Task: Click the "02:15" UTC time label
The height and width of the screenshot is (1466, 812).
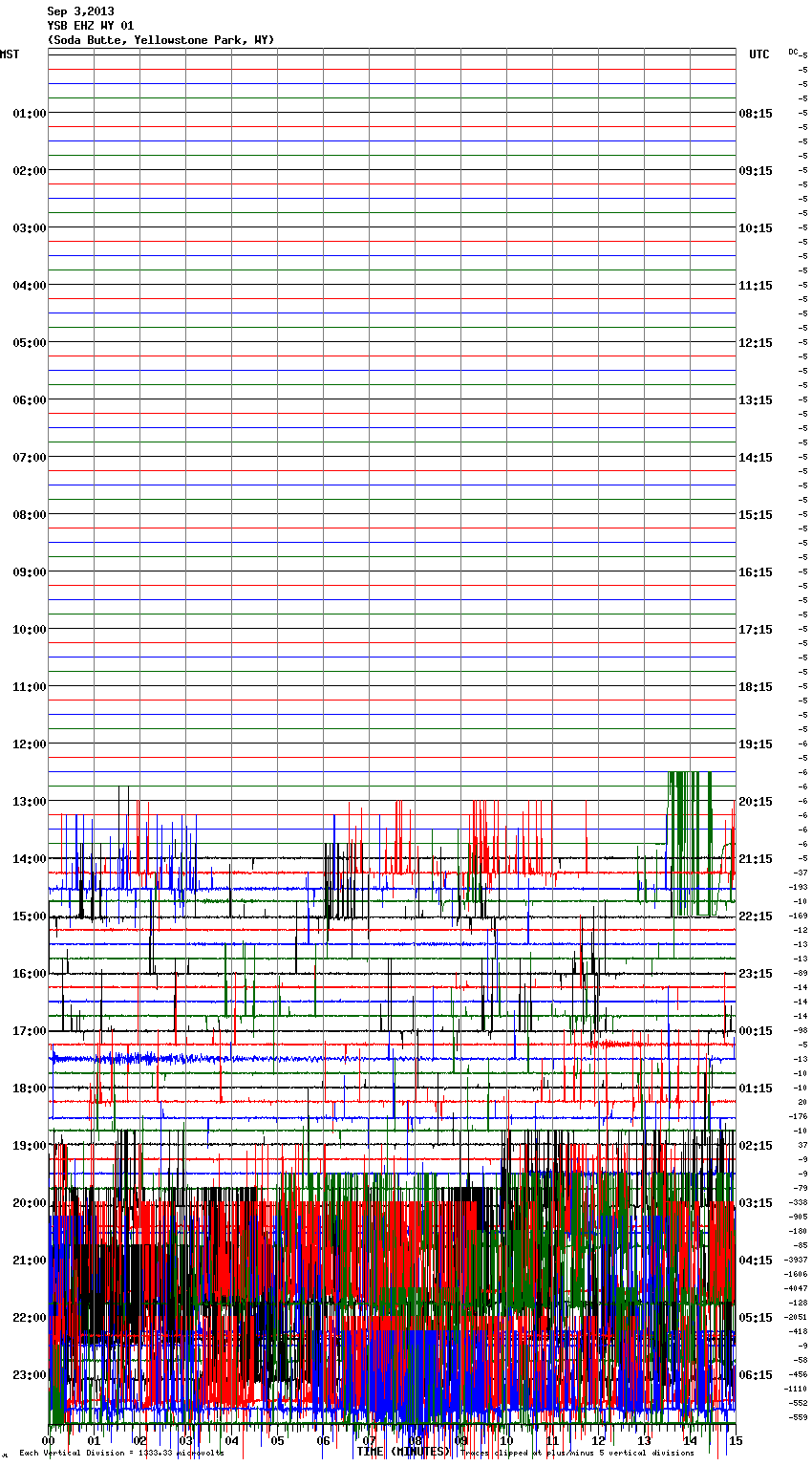Action: pos(756,1146)
